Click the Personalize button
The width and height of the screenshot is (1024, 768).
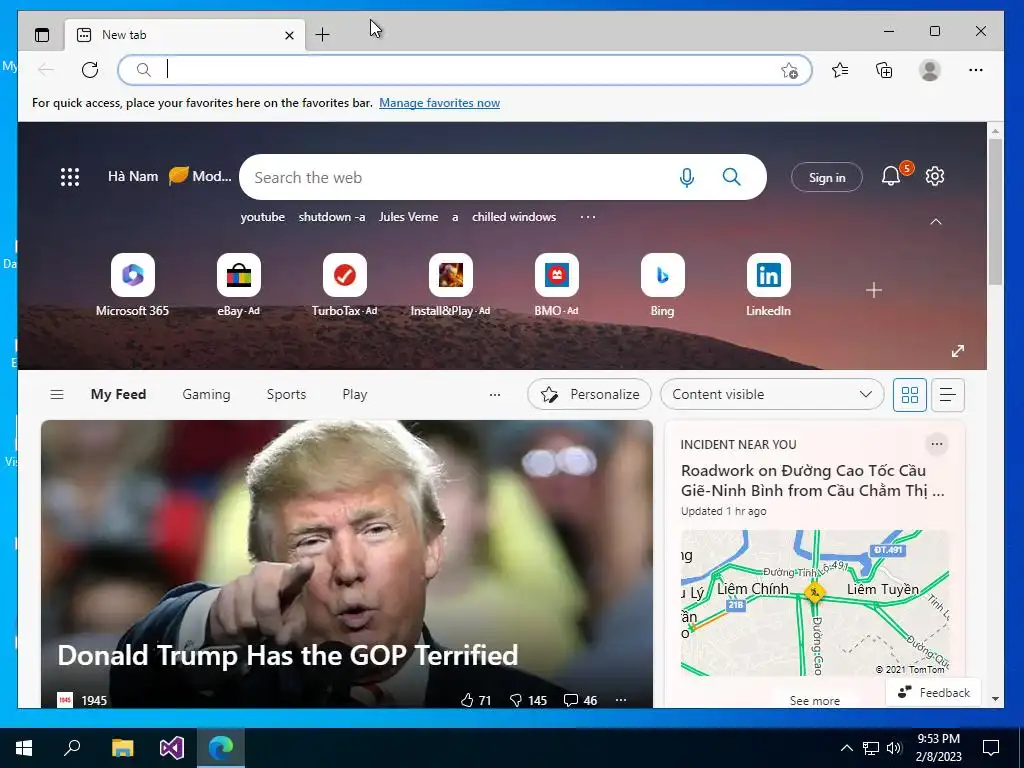coord(589,394)
